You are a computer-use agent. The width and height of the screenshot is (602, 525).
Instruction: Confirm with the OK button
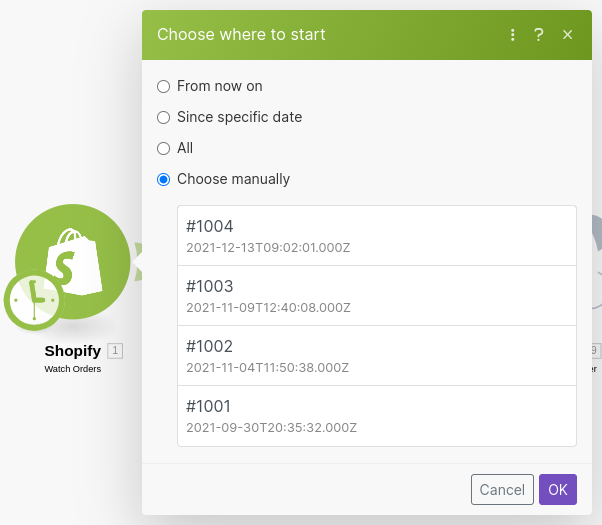coord(557,489)
